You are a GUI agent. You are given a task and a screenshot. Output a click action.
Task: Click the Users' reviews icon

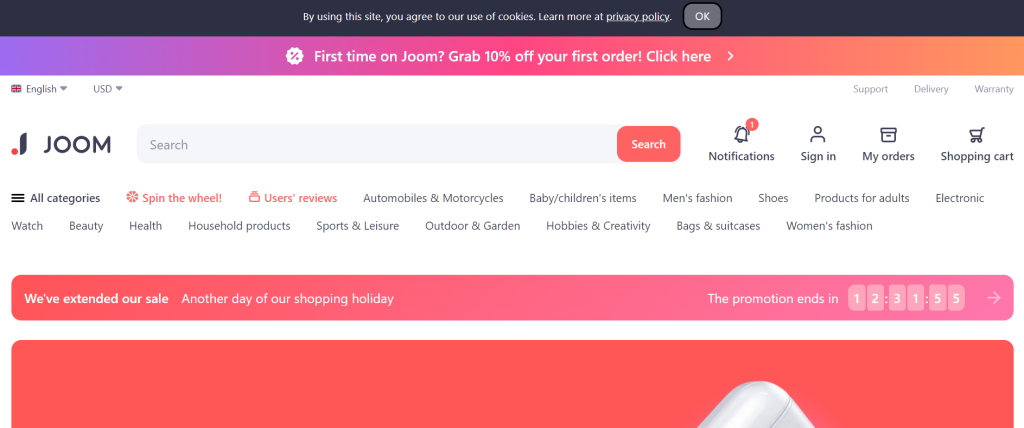pos(255,197)
